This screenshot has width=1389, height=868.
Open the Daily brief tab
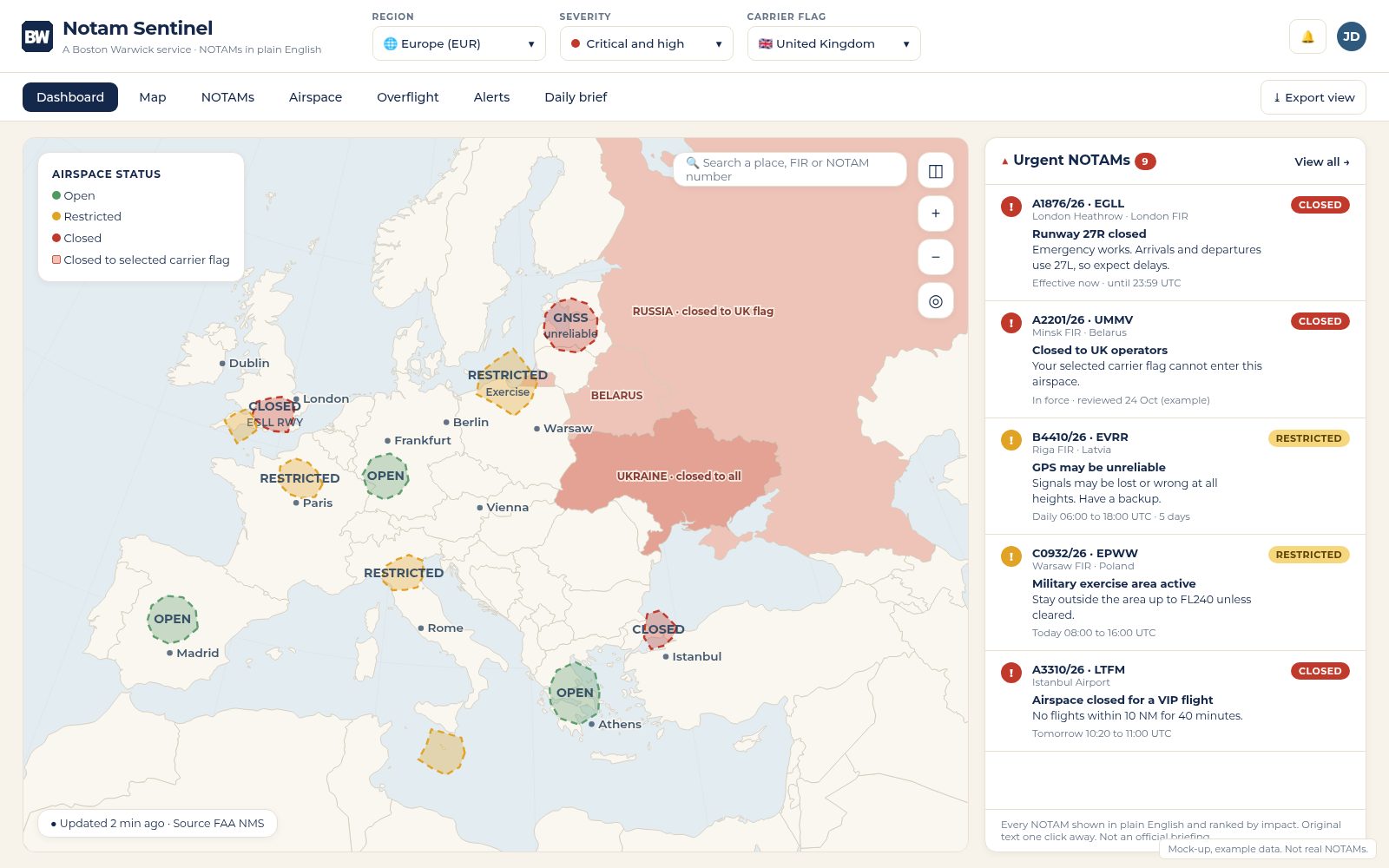tap(576, 97)
